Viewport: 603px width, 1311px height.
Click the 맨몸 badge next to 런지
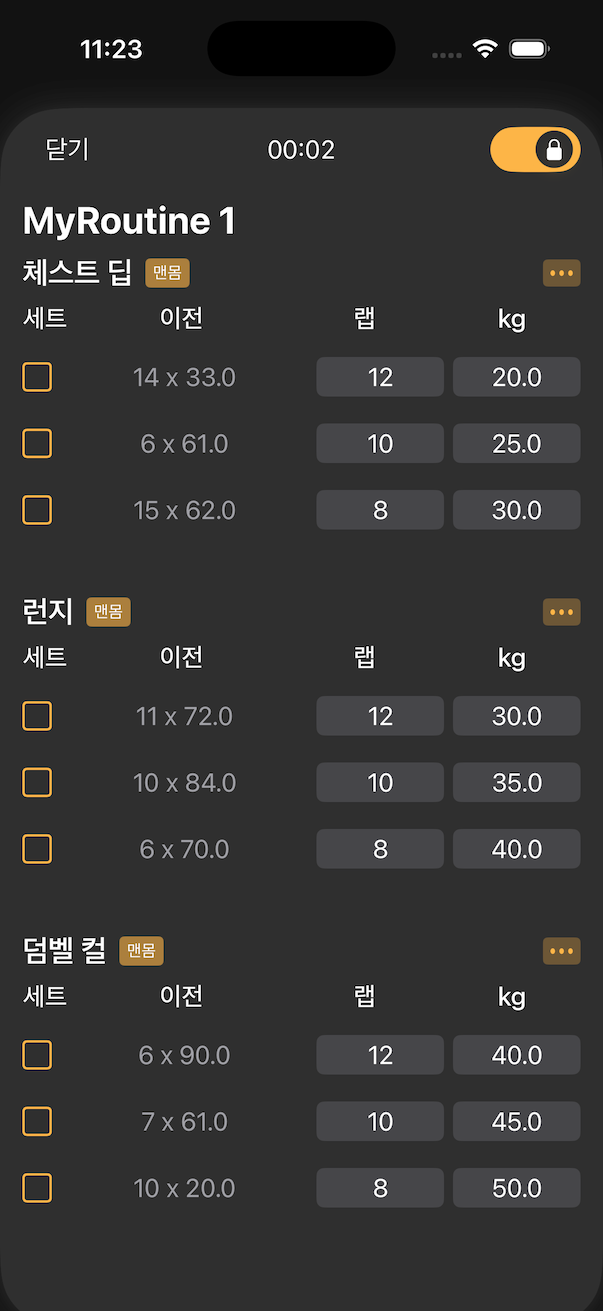click(x=107, y=611)
